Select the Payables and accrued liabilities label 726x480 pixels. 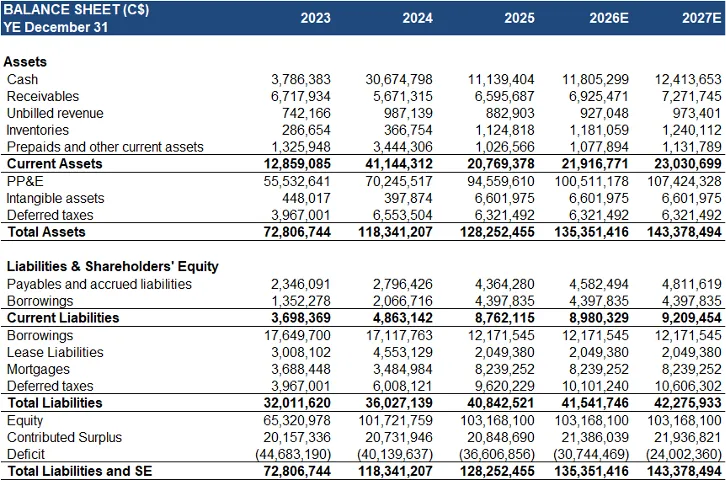(99, 284)
